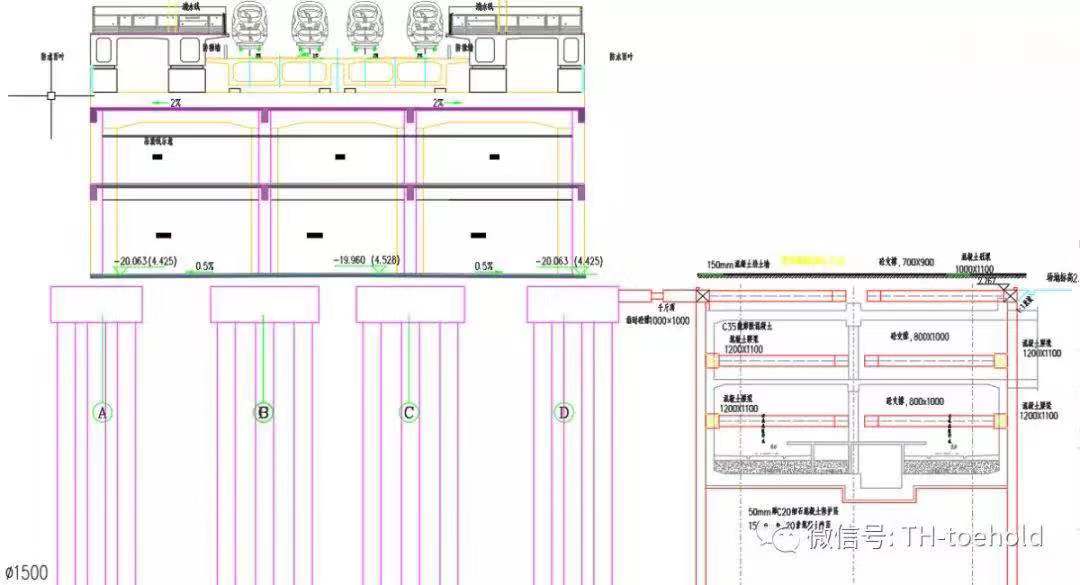
Task: Click the axis bubble labeled A
Action: point(102,412)
